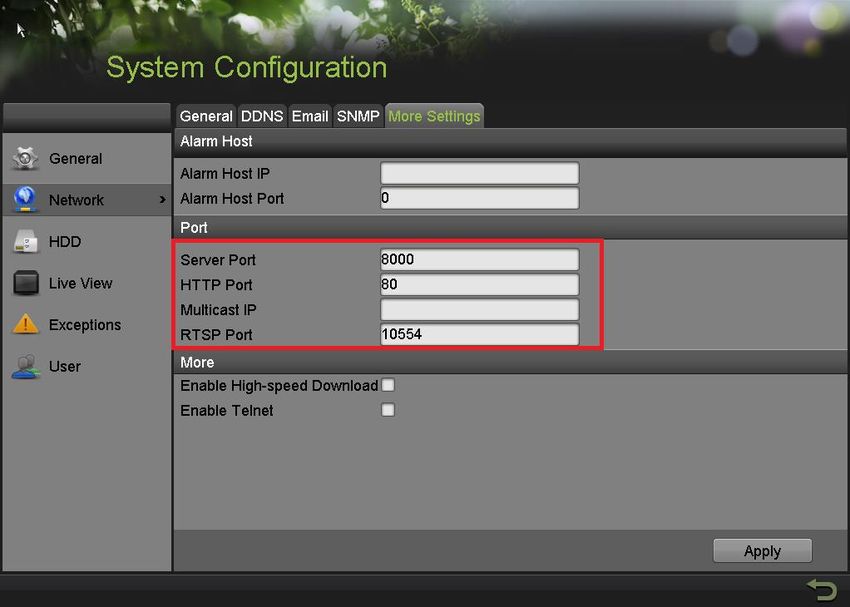Open the Exceptions warning triangle icon
Screen dimensions: 850x607
[x=26, y=325]
